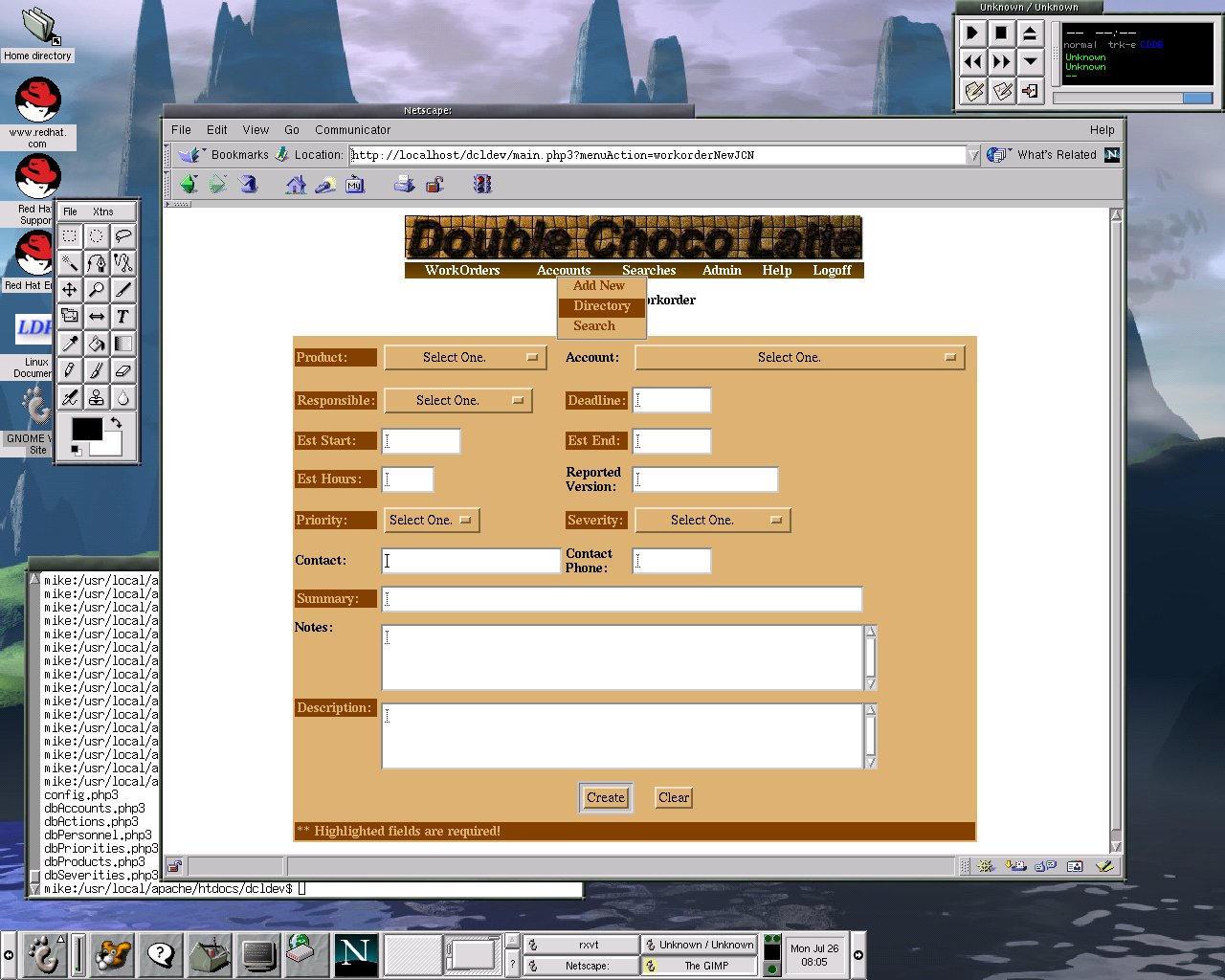Select the Magnify zoom tool in GIMP

[x=97, y=289]
